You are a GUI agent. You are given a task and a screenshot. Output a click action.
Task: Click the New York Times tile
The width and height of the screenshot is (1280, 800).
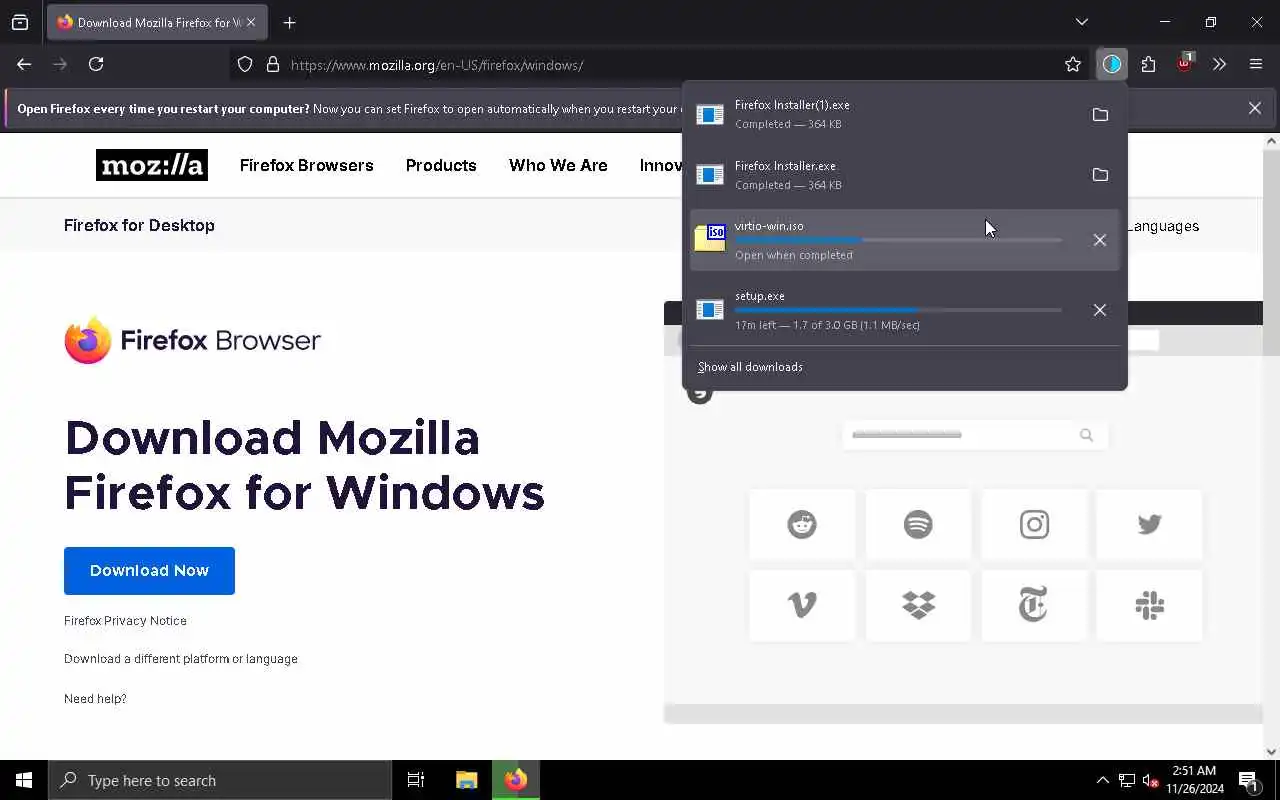(x=1034, y=605)
